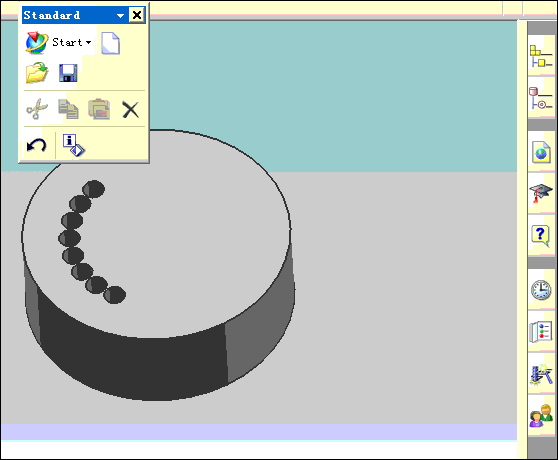
Task: Click the clock icon in right toolbar
Action: point(541,290)
